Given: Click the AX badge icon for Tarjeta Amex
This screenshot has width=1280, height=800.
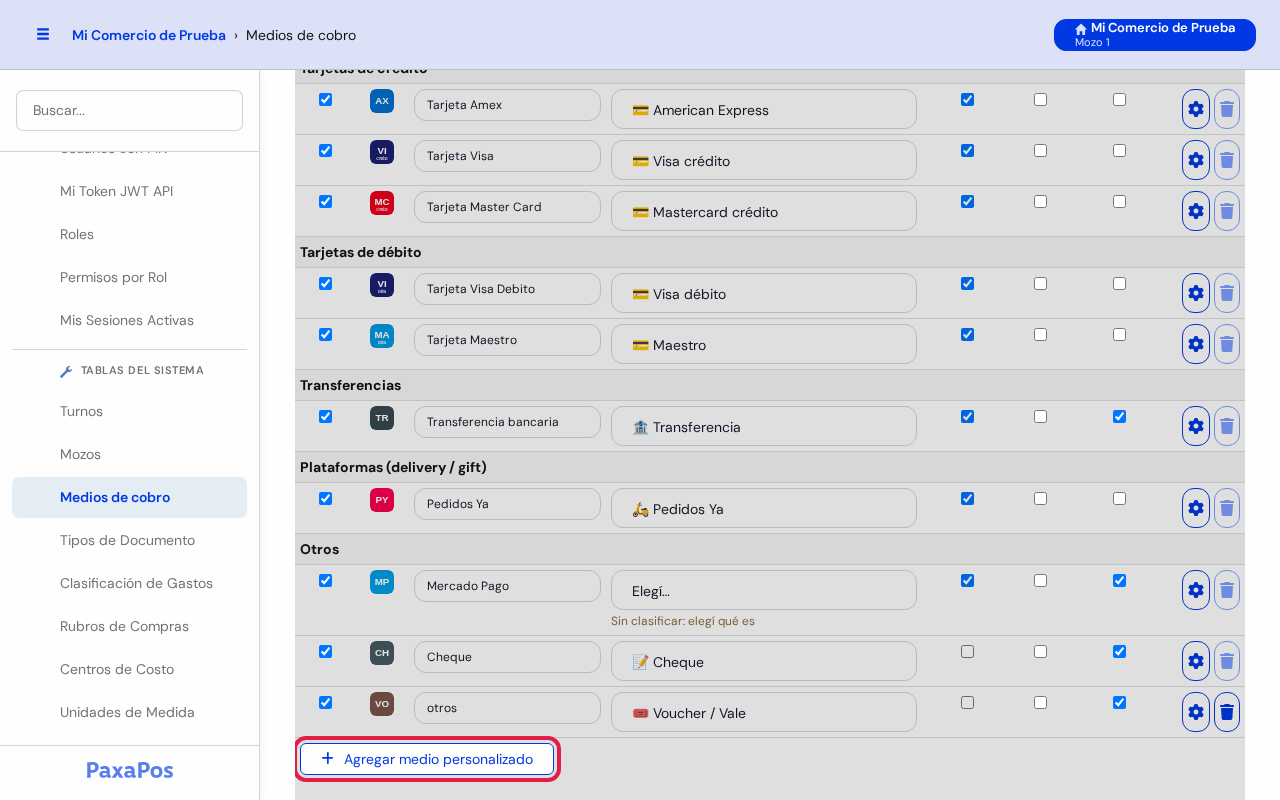Looking at the screenshot, I should click(x=382, y=101).
